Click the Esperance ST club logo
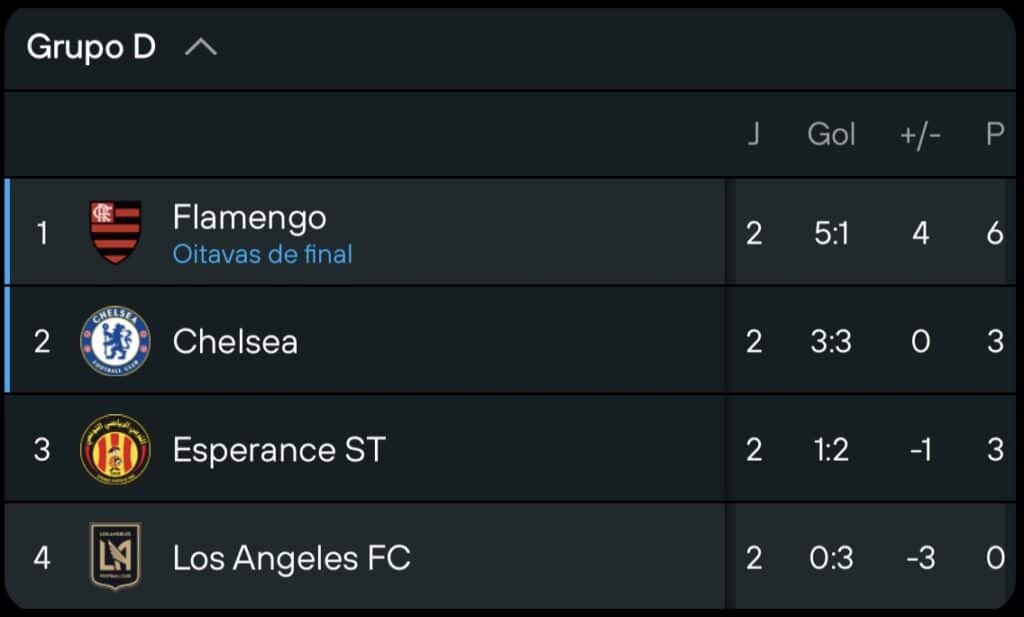The width and height of the screenshot is (1024, 617). click(x=115, y=449)
